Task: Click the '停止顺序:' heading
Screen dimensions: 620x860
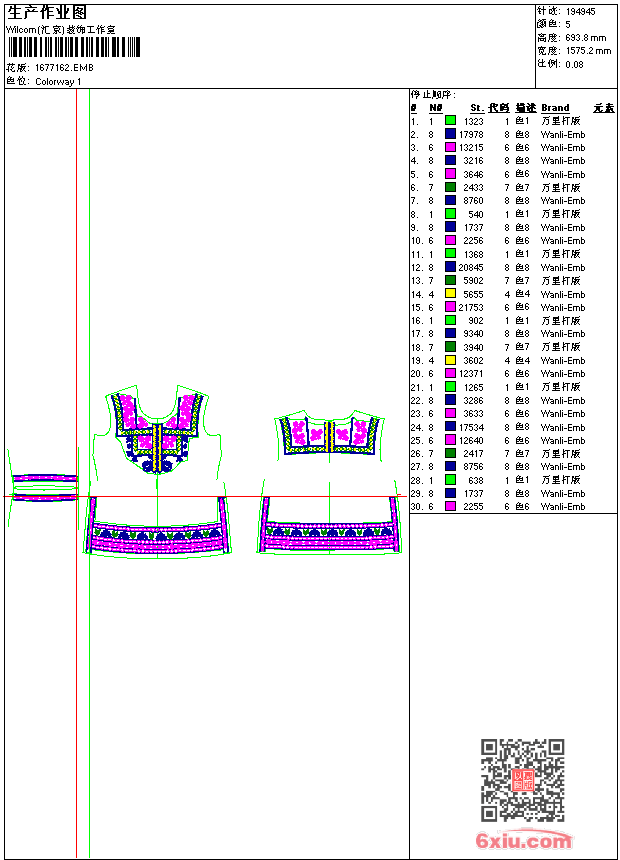Action: (x=433, y=95)
